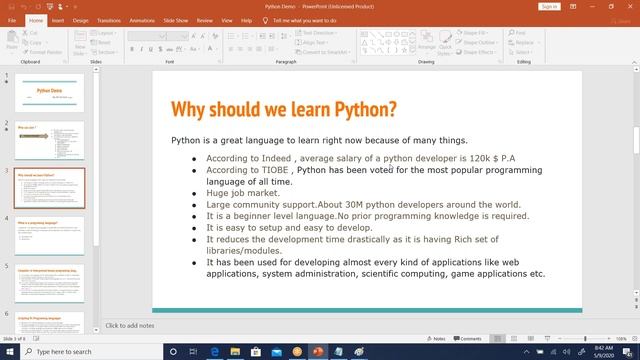Open Comments pane from status bar
640x360 pixels.
467,339
